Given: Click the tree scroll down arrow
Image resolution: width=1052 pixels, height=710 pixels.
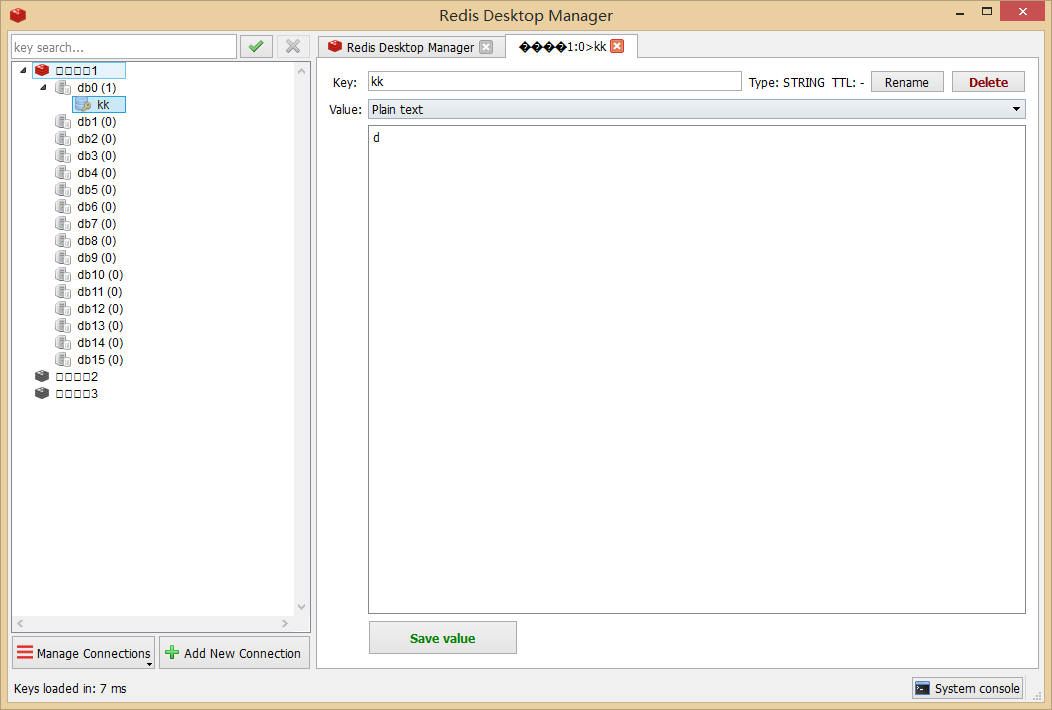Looking at the screenshot, I should [x=302, y=607].
